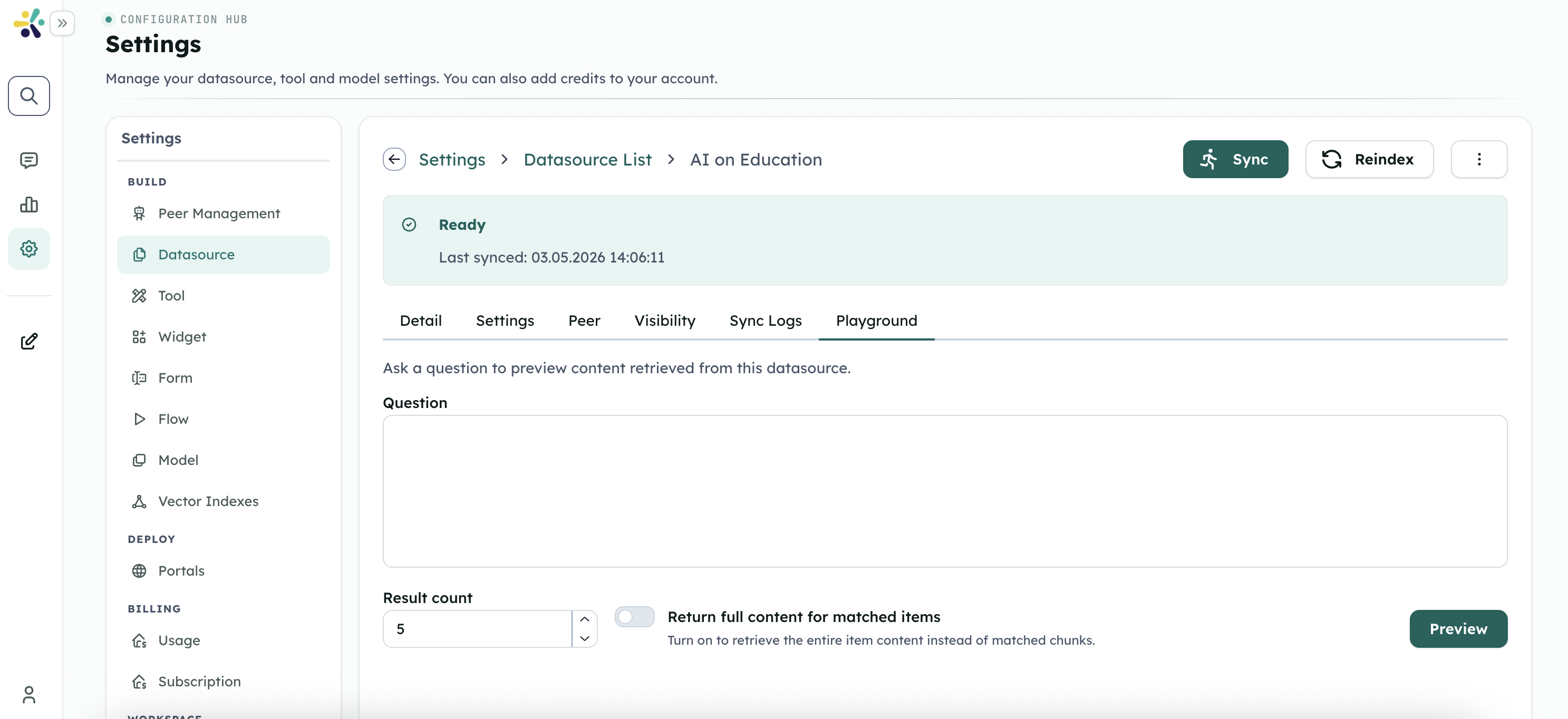The image size is (1568, 719).
Task: Click the Subscription icon
Action: (139, 681)
